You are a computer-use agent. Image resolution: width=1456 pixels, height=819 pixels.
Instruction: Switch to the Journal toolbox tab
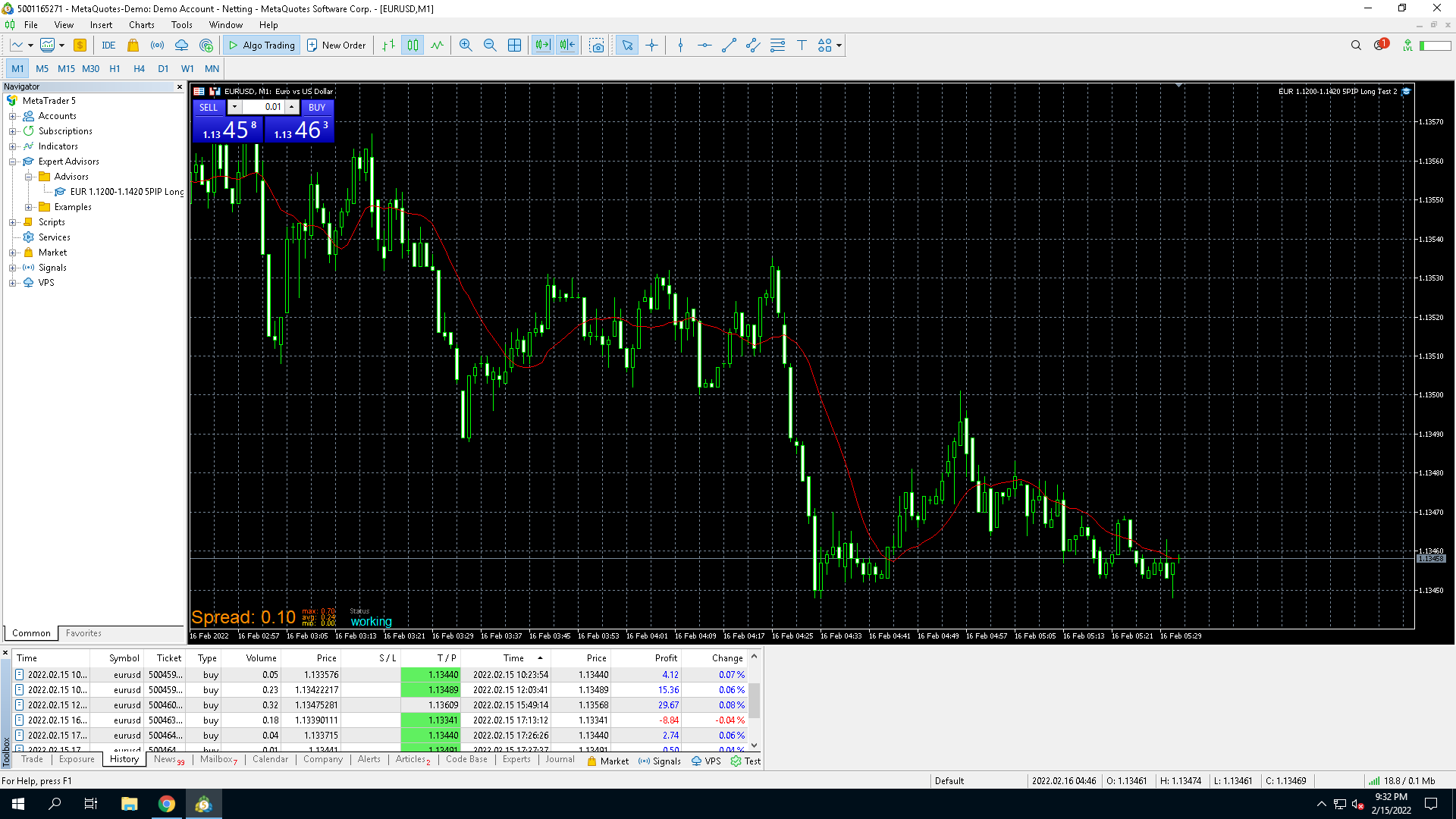[x=560, y=759]
